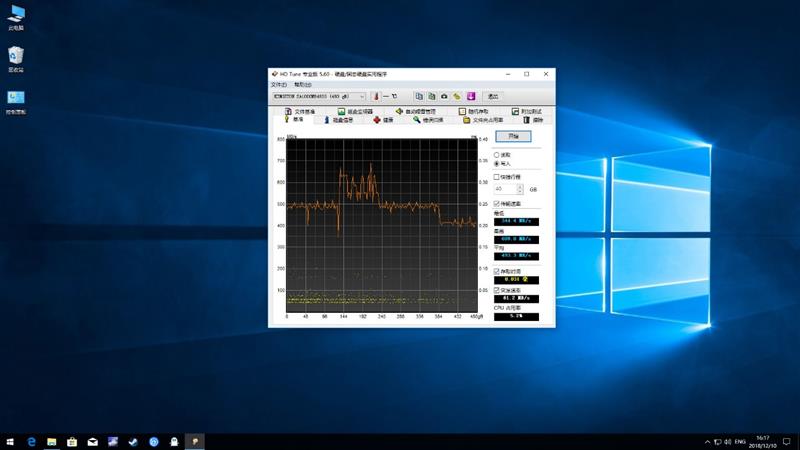
Task: Select the Write radio button
Action: point(496,164)
